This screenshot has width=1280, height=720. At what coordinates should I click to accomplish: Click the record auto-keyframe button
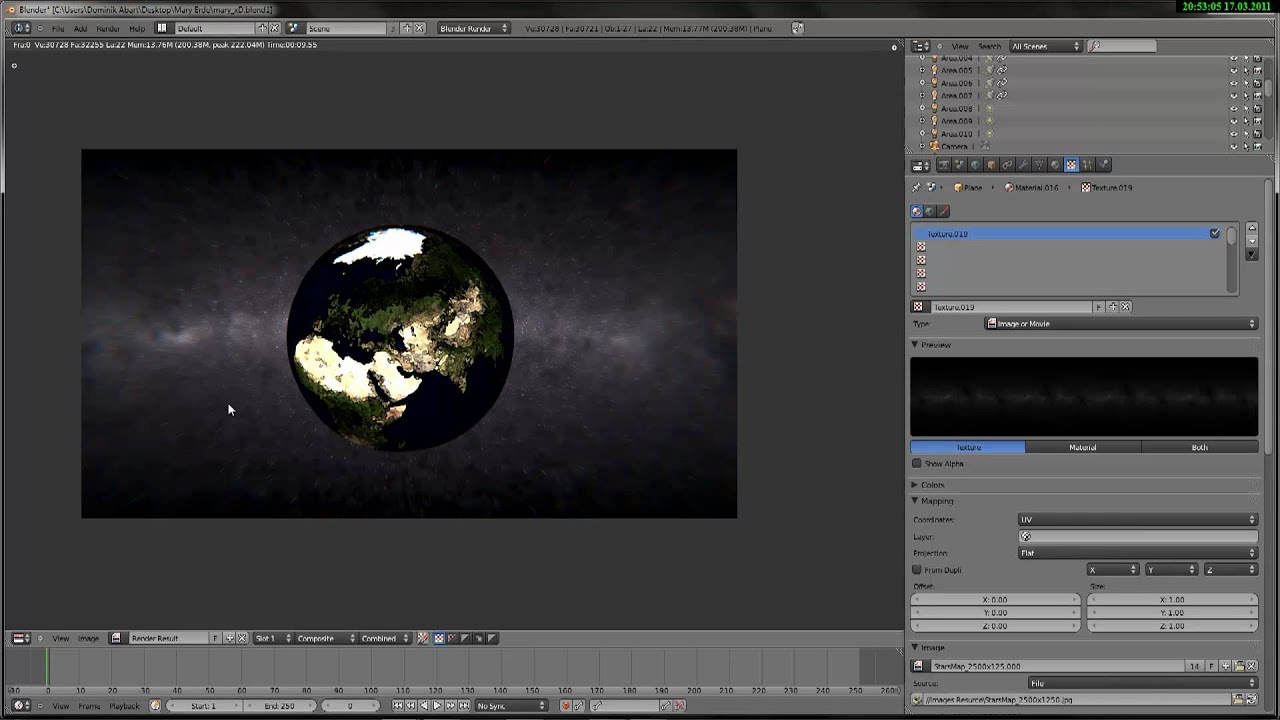pos(566,705)
